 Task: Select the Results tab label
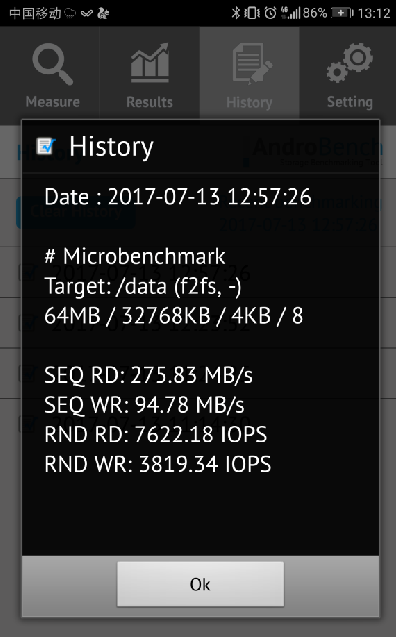coord(149,102)
